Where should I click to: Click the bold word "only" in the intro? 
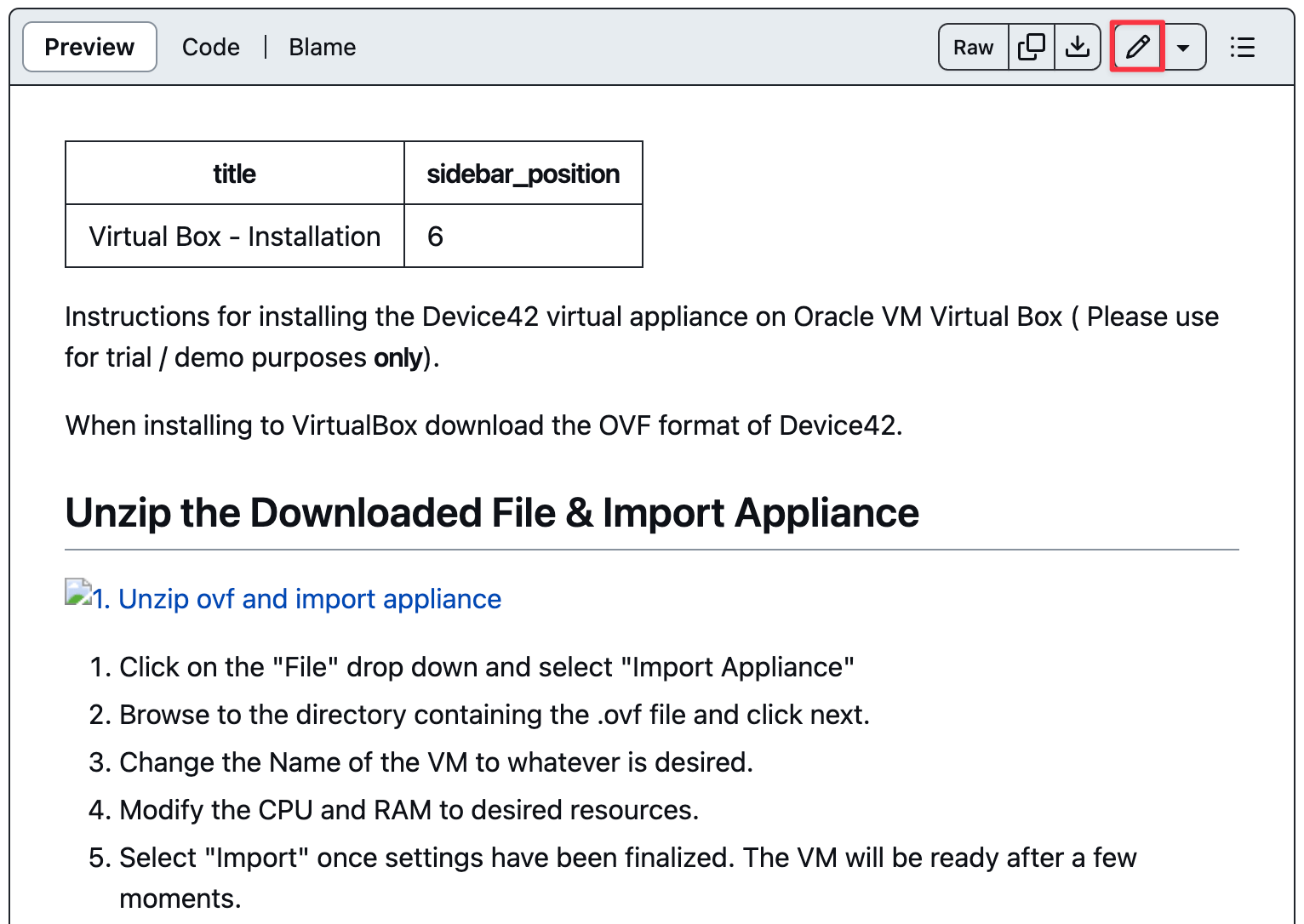(397, 358)
